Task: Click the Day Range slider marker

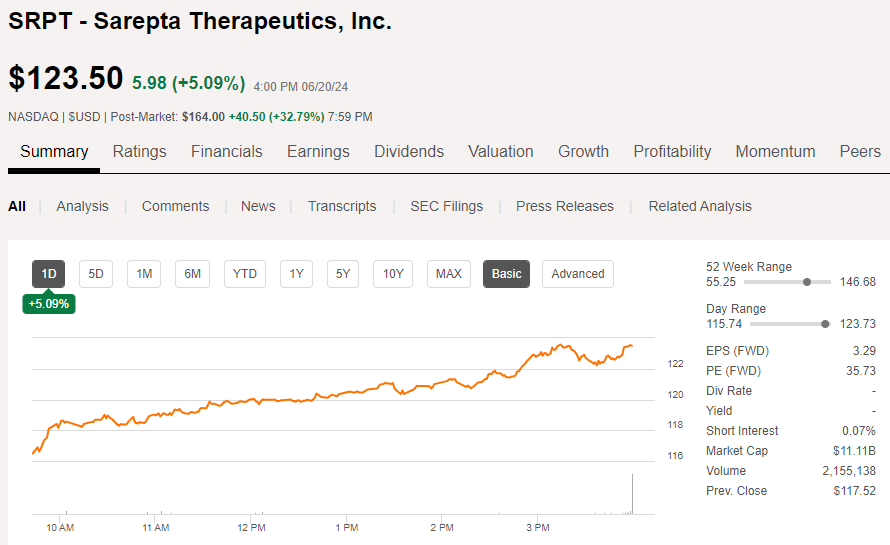Action: (x=825, y=324)
